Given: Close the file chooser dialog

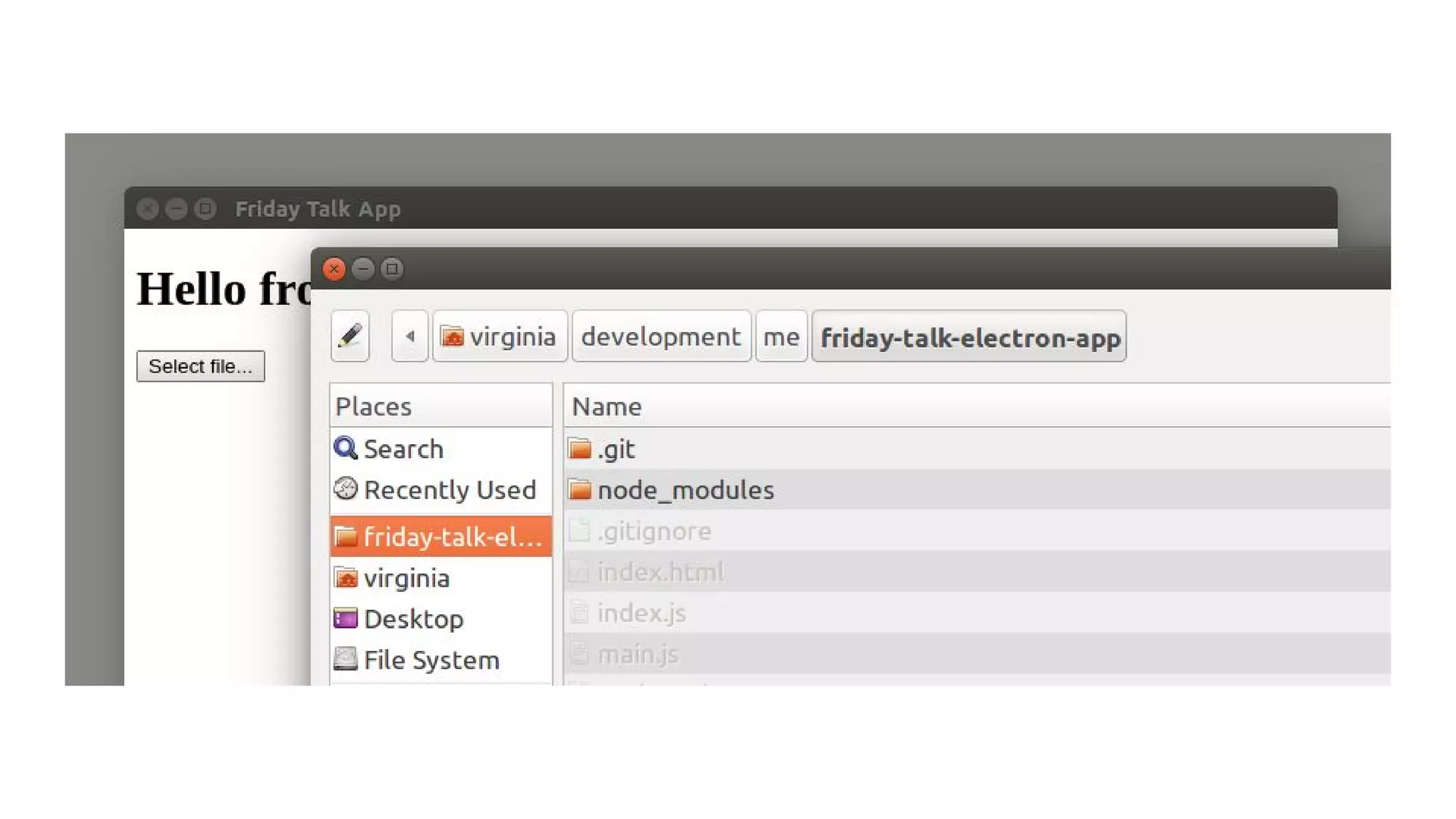Looking at the screenshot, I should coord(333,269).
